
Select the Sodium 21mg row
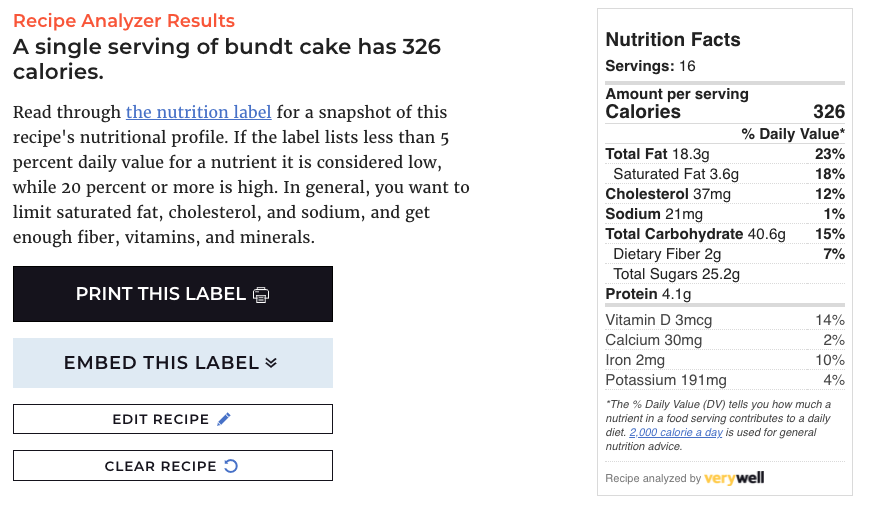(725, 214)
